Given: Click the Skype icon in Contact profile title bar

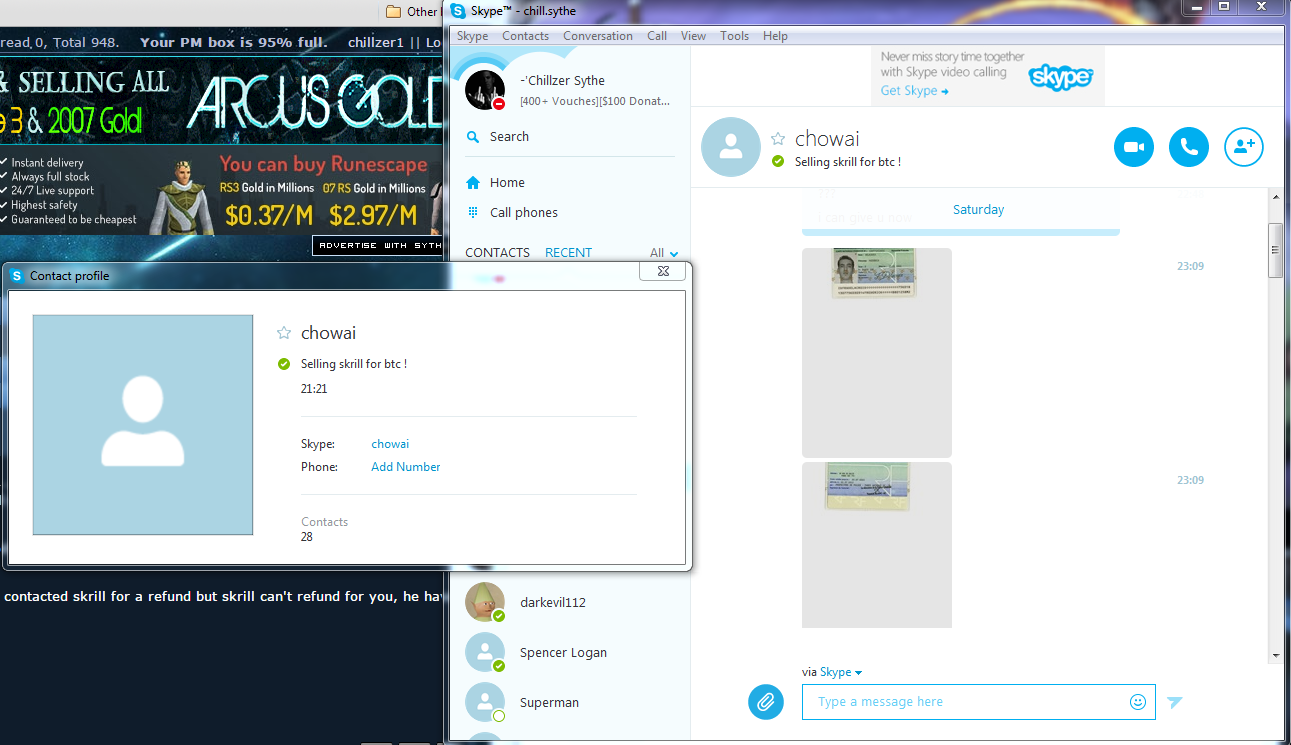Looking at the screenshot, I should [x=17, y=276].
